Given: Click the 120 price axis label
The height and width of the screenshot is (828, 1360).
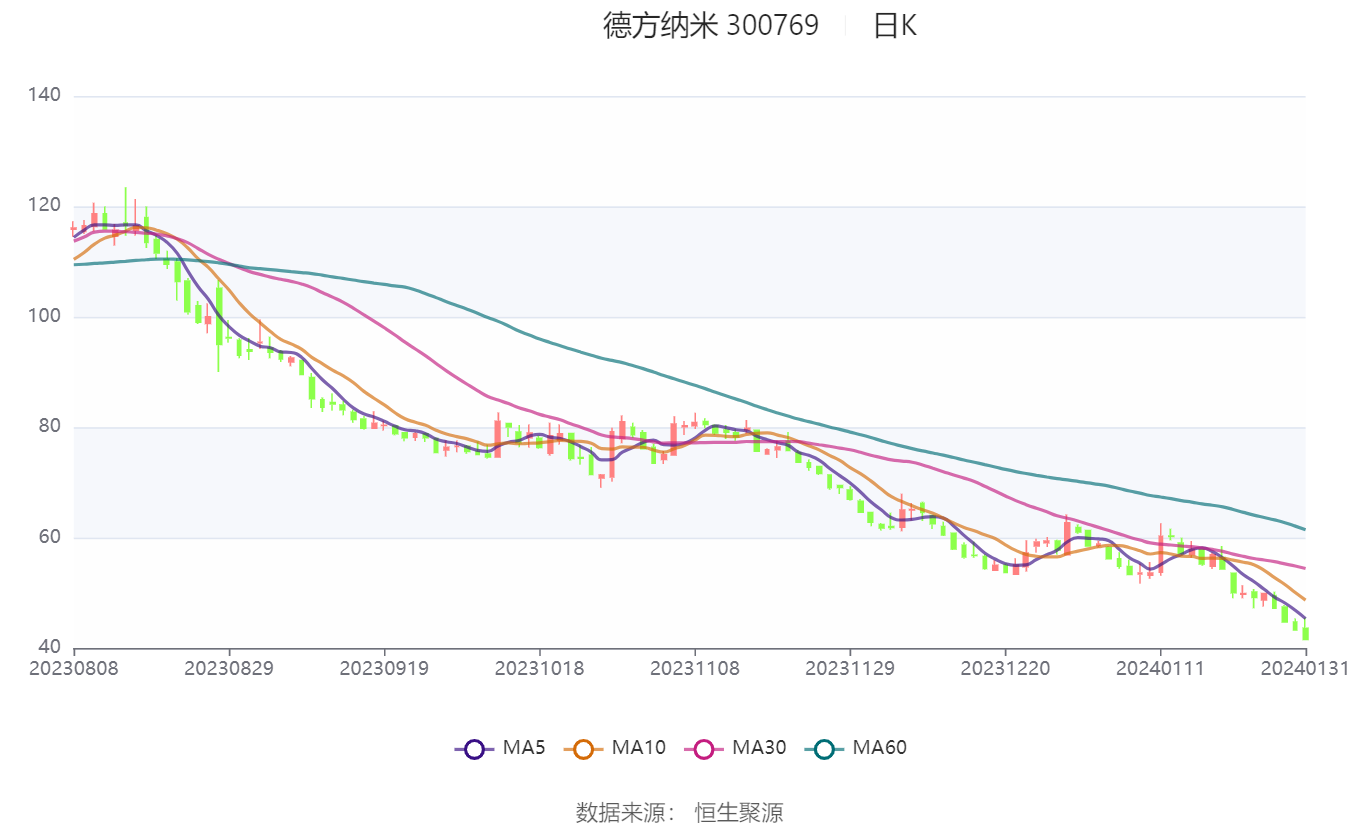Looking at the screenshot, I should pyautogui.click(x=45, y=206).
